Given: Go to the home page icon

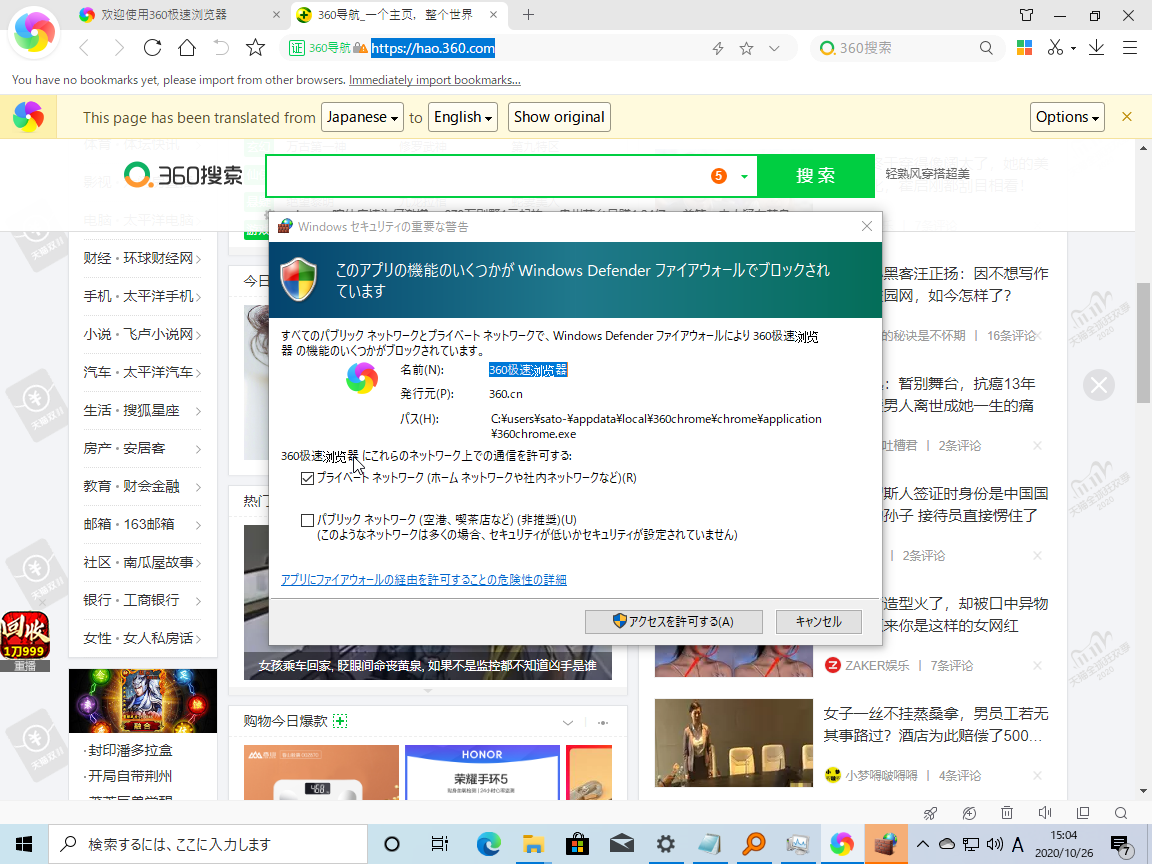Looking at the screenshot, I should click(x=187, y=48).
